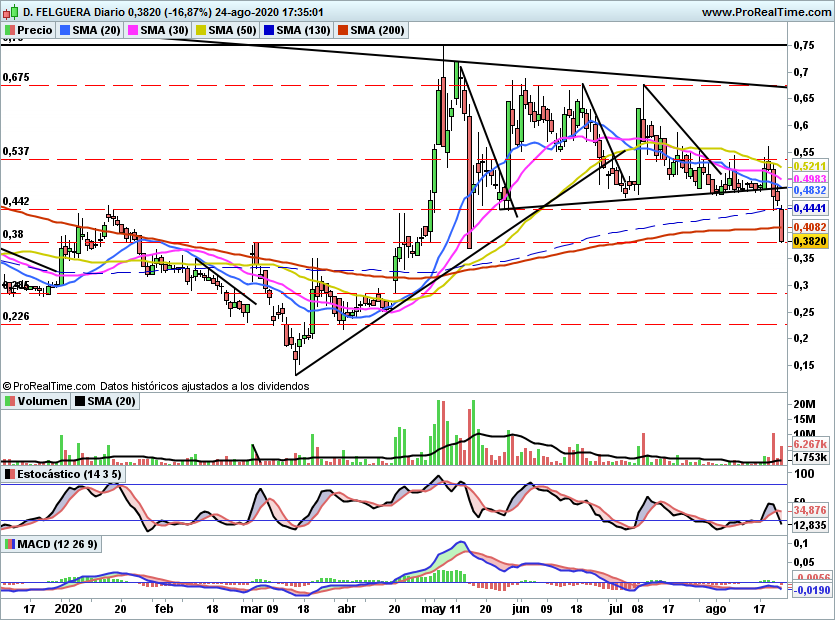
Task: Click the current price 0,3820 tag
Action: pyautogui.click(x=810, y=241)
